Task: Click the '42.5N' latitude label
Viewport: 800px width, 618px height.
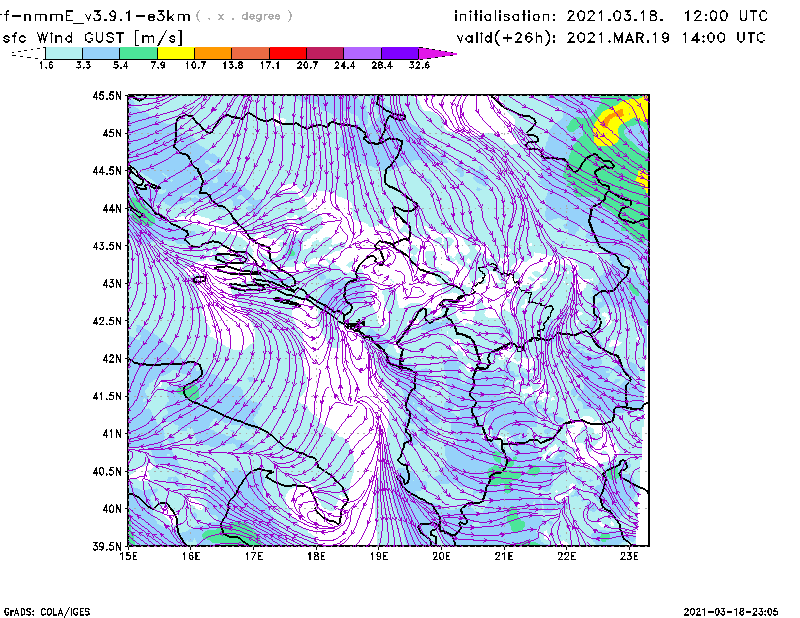Action: 107,321
